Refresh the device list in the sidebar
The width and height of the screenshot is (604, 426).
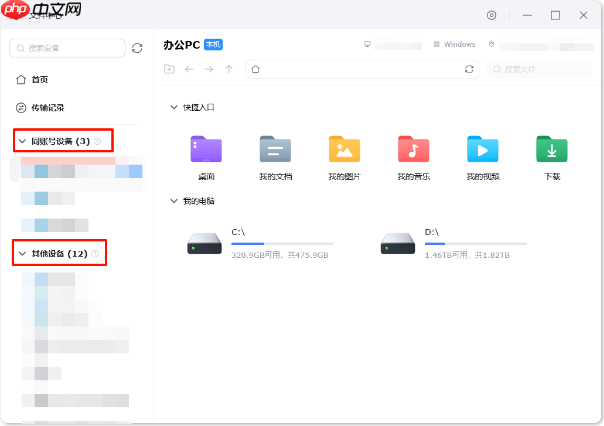[x=137, y=48]
